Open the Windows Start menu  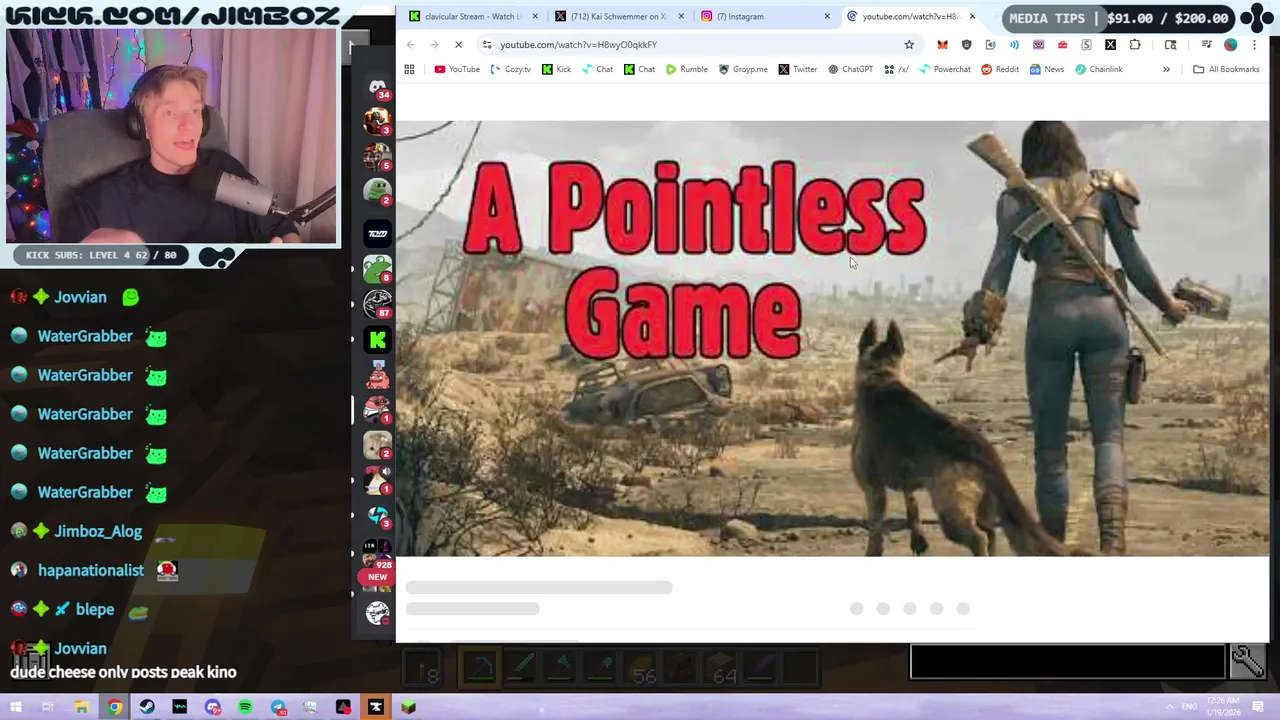15,707
